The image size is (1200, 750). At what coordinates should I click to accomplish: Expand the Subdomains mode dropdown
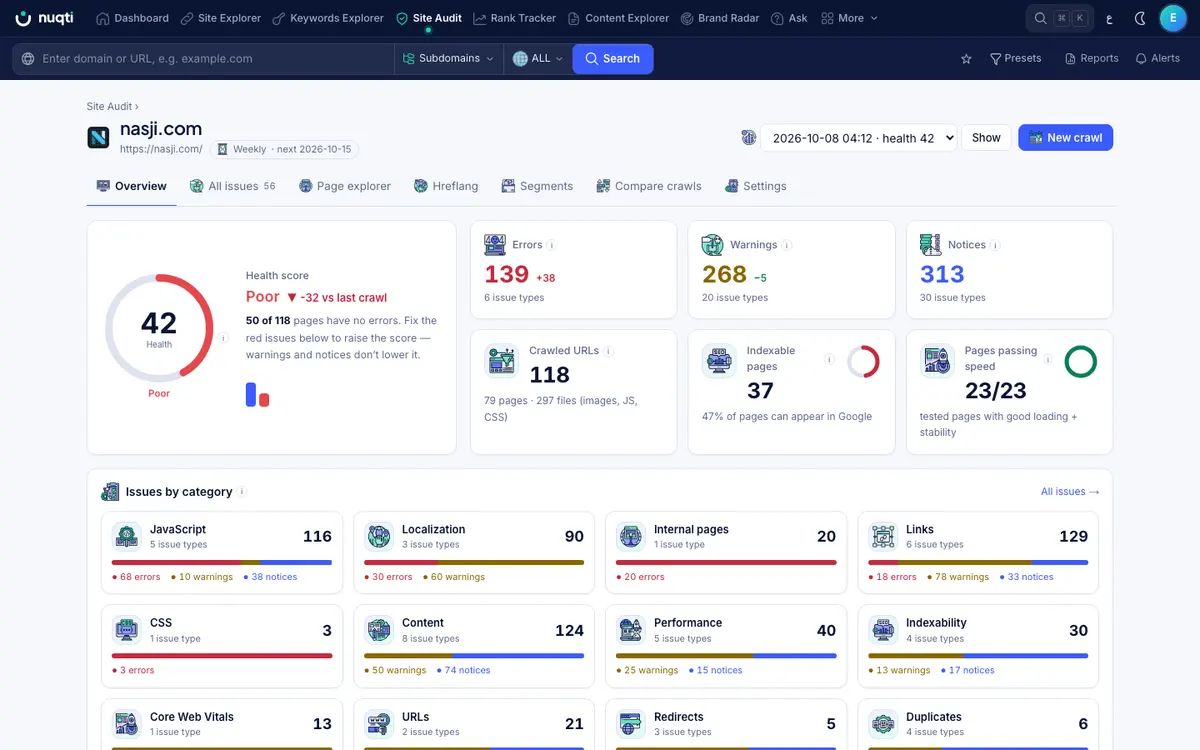coord(448,59)
